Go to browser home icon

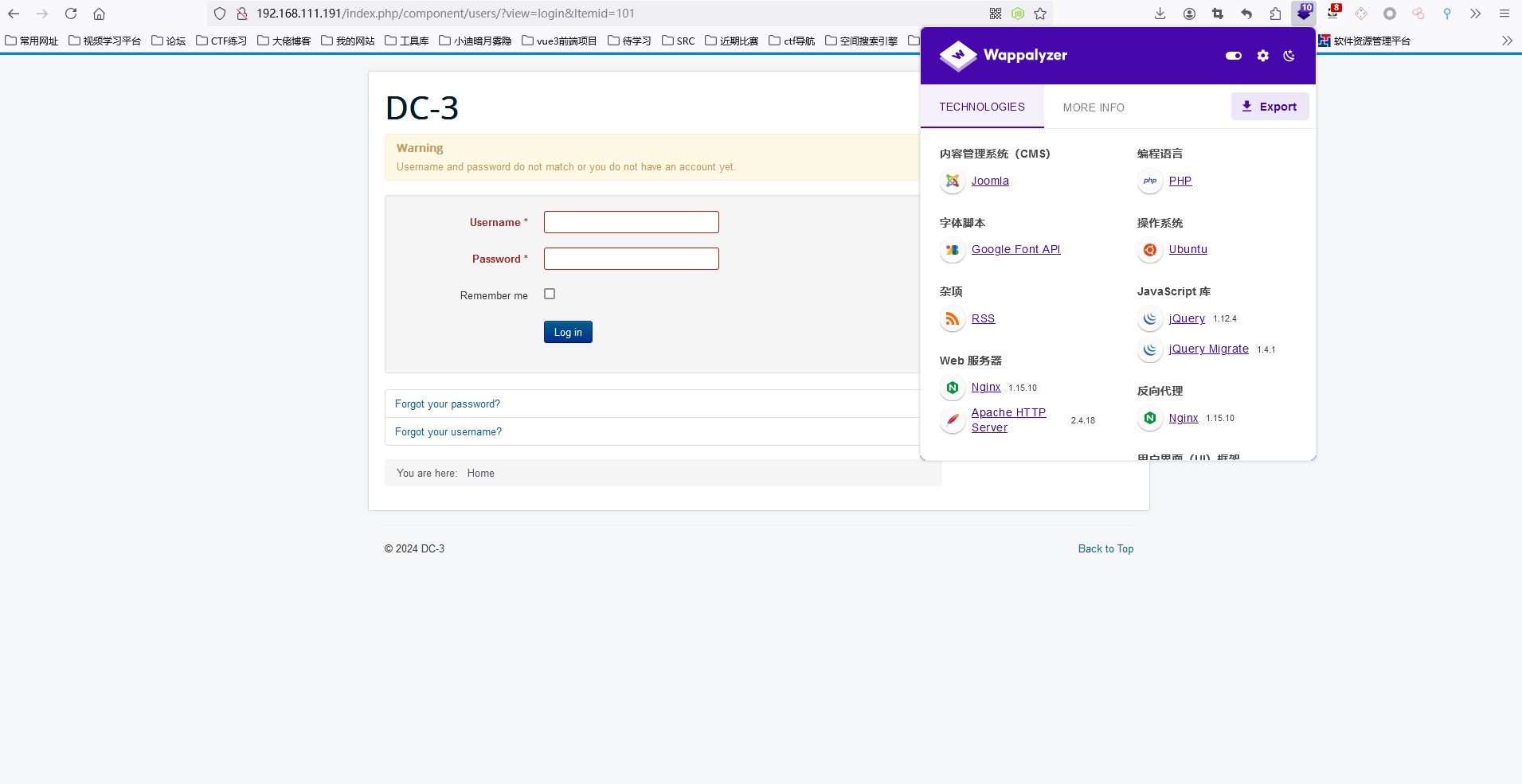99,14
